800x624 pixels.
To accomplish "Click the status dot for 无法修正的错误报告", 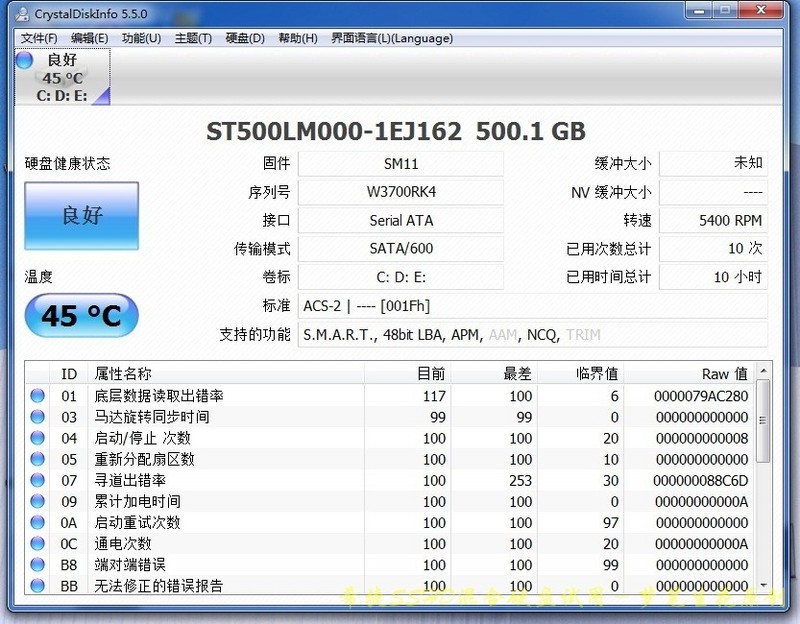I will [x=37, y=586].
